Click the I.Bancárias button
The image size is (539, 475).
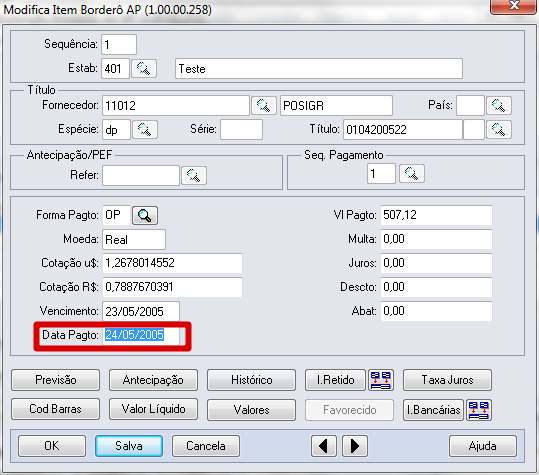click(x=433, y=410)
